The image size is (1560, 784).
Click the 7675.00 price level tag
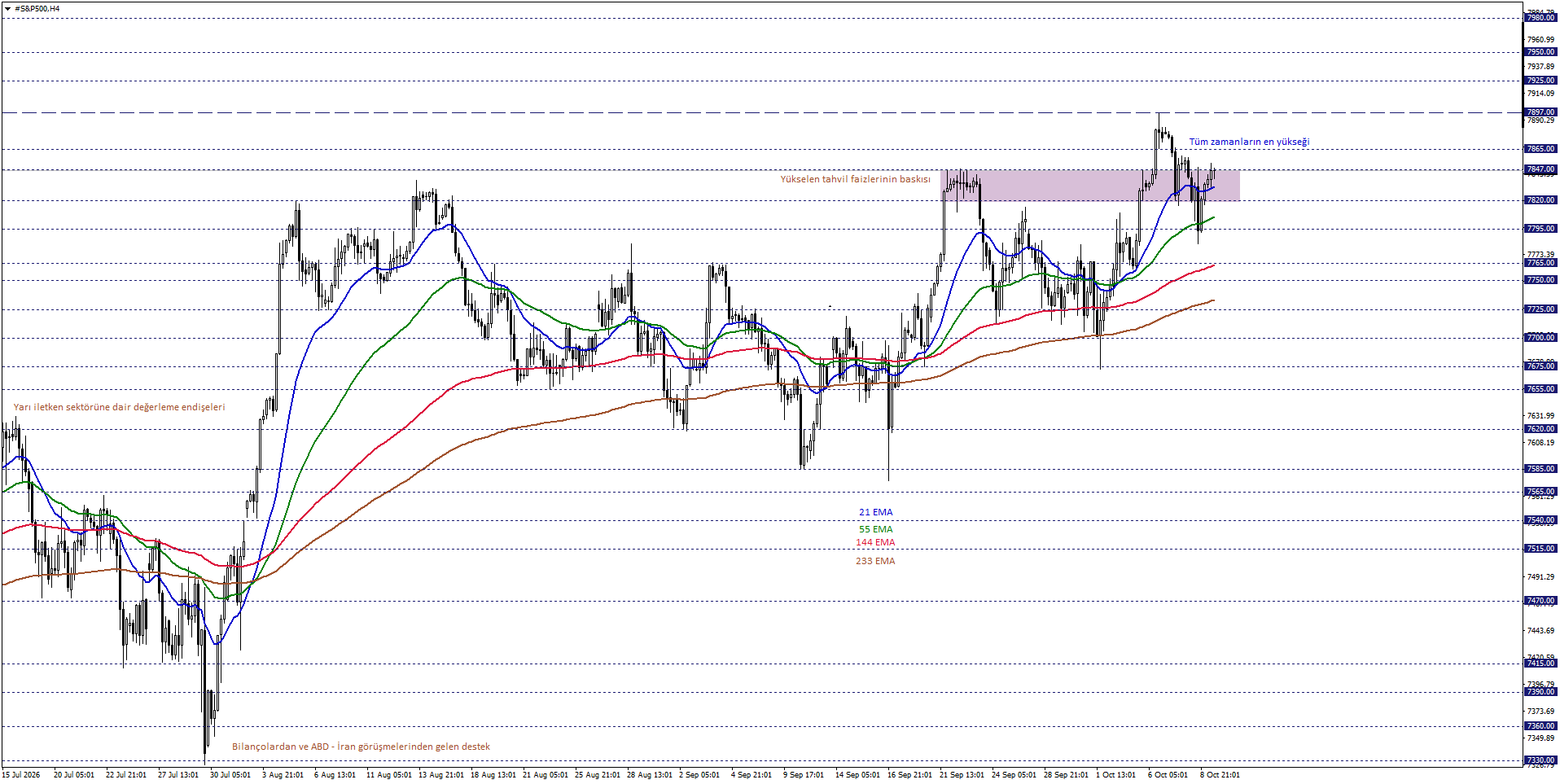tap(1540, 366)
